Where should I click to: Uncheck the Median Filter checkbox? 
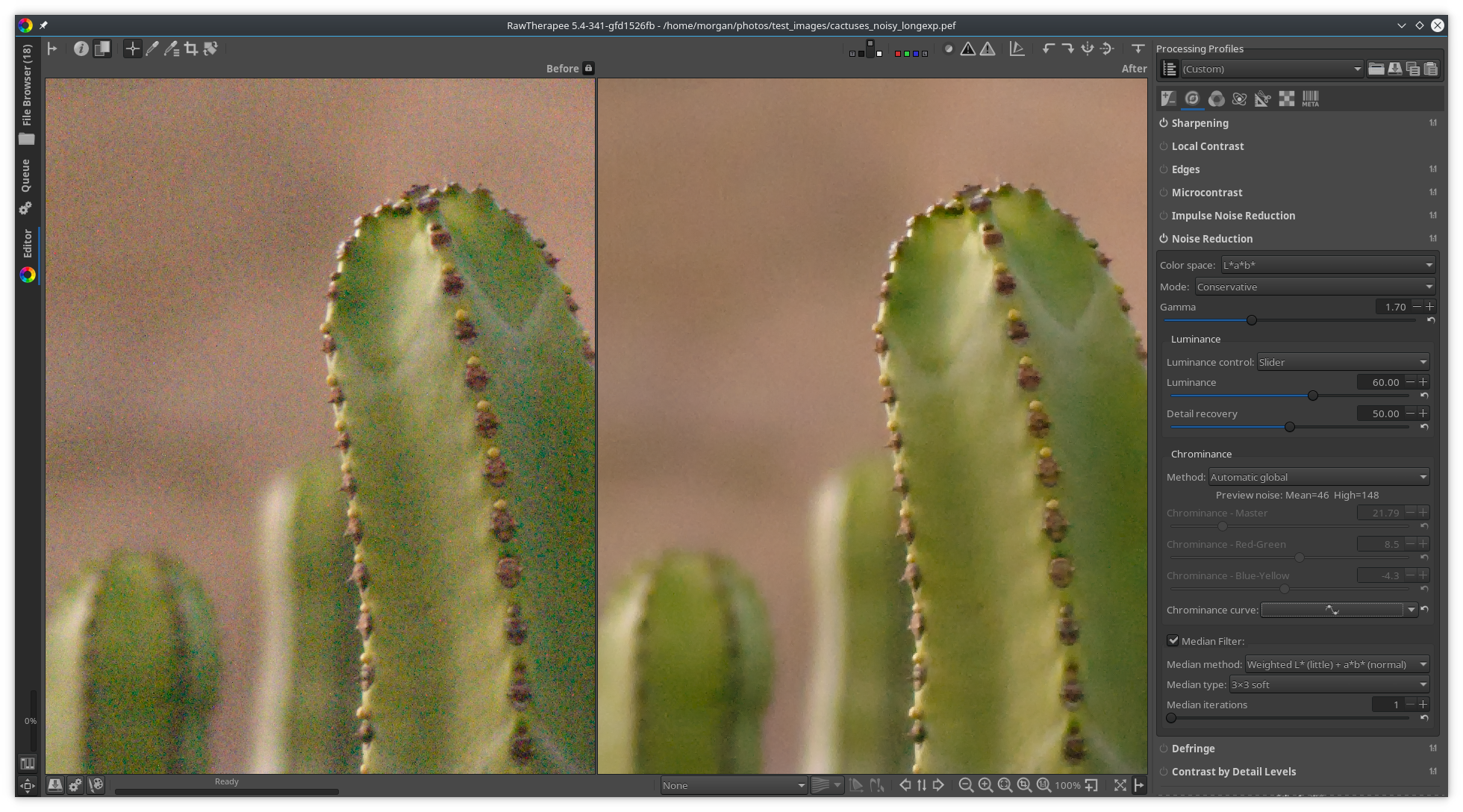tap(1173, 640)
